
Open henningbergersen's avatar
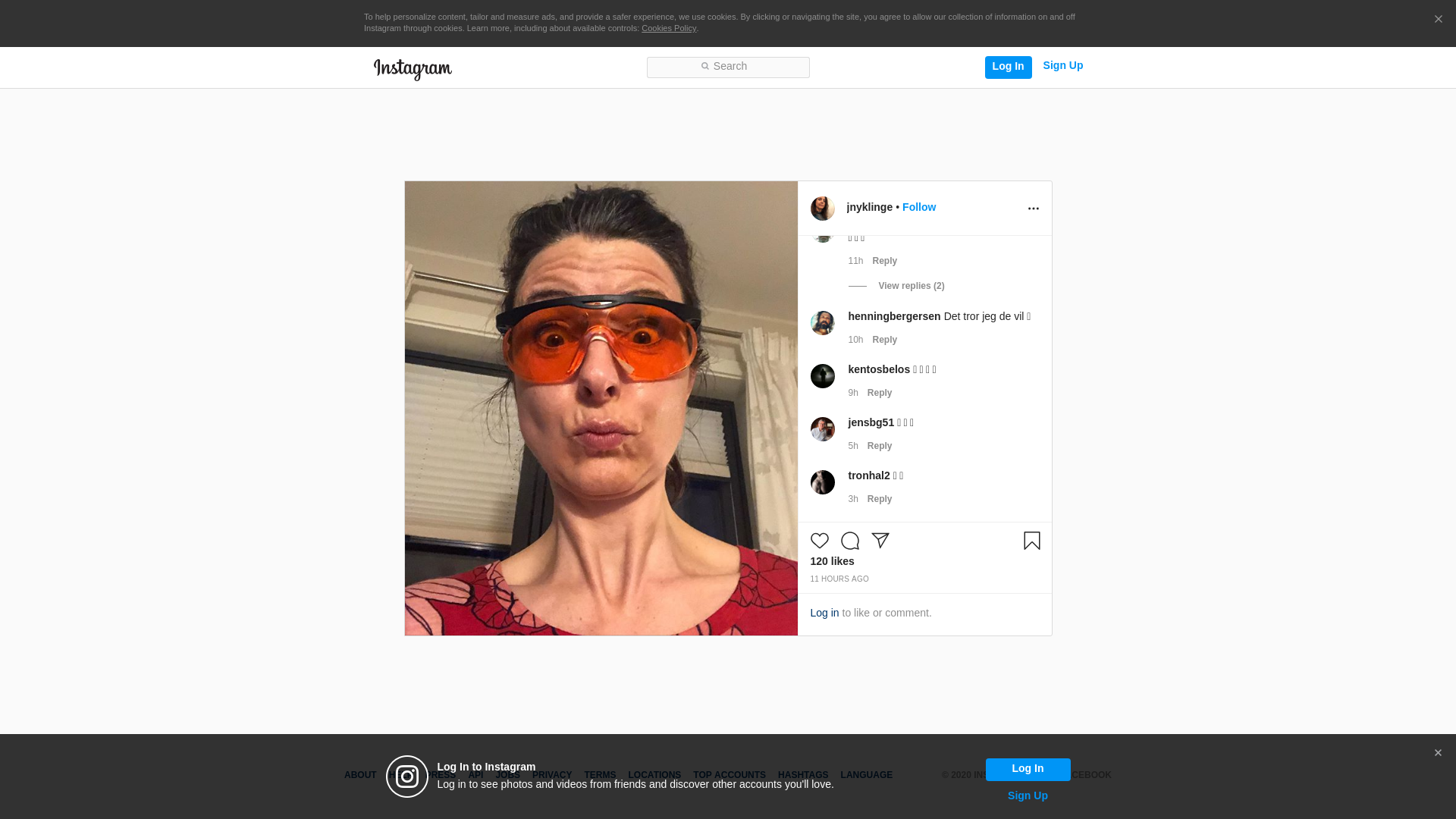tap(823, 323)
